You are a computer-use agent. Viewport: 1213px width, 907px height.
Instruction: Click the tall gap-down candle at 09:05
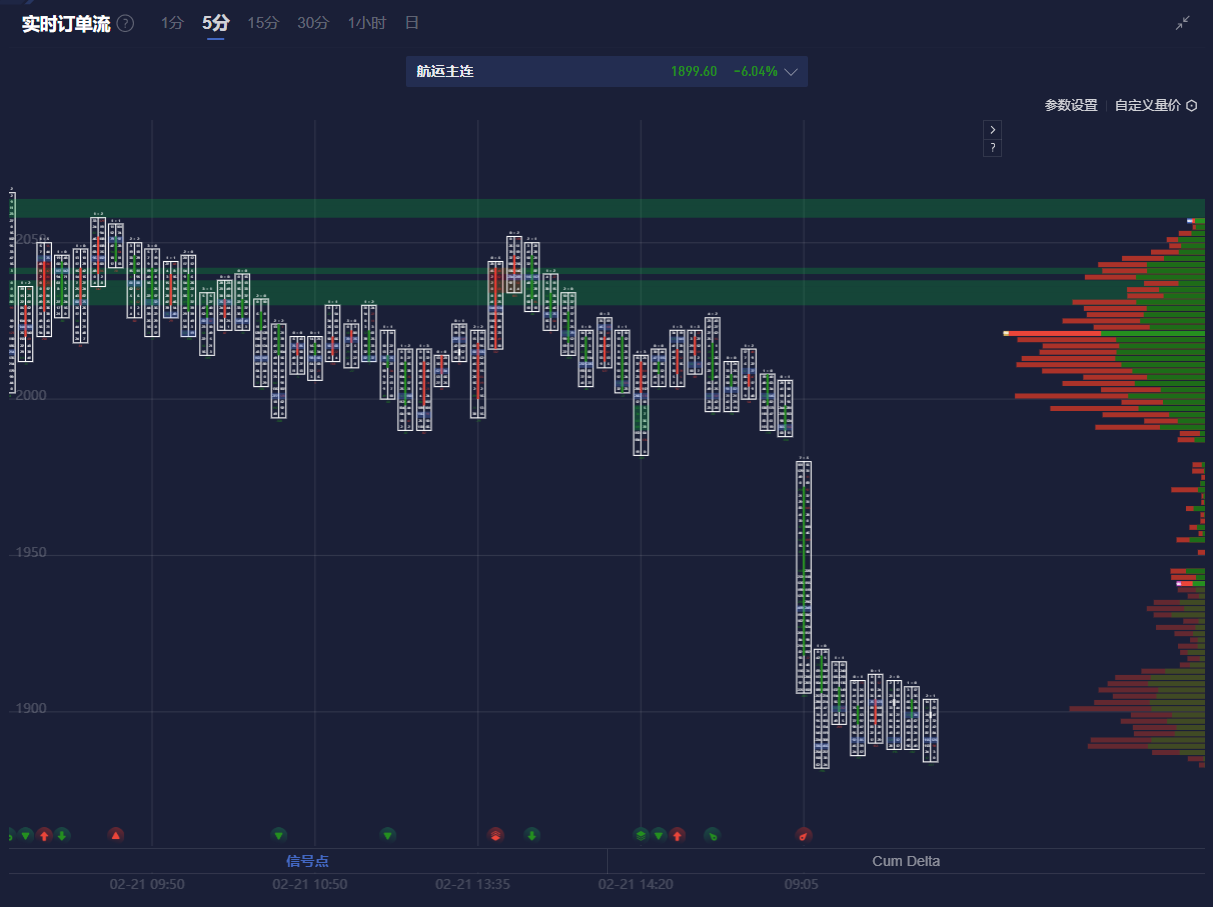(804, 577)
